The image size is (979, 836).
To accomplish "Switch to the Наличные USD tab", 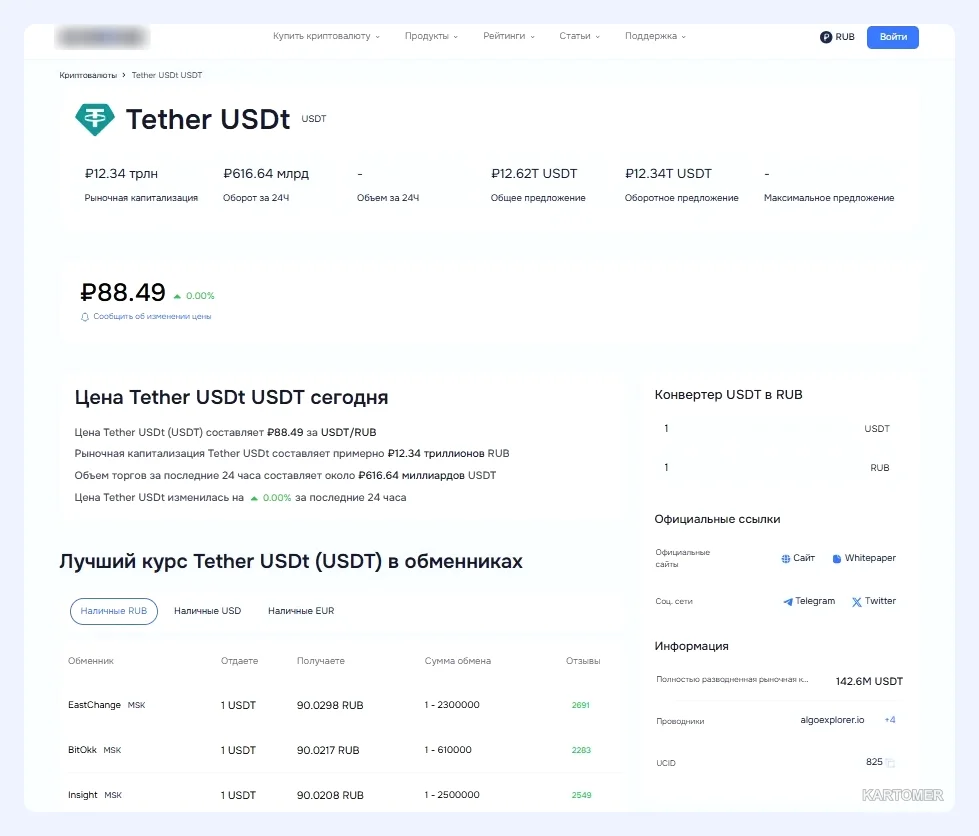I will tap(207, 611).
